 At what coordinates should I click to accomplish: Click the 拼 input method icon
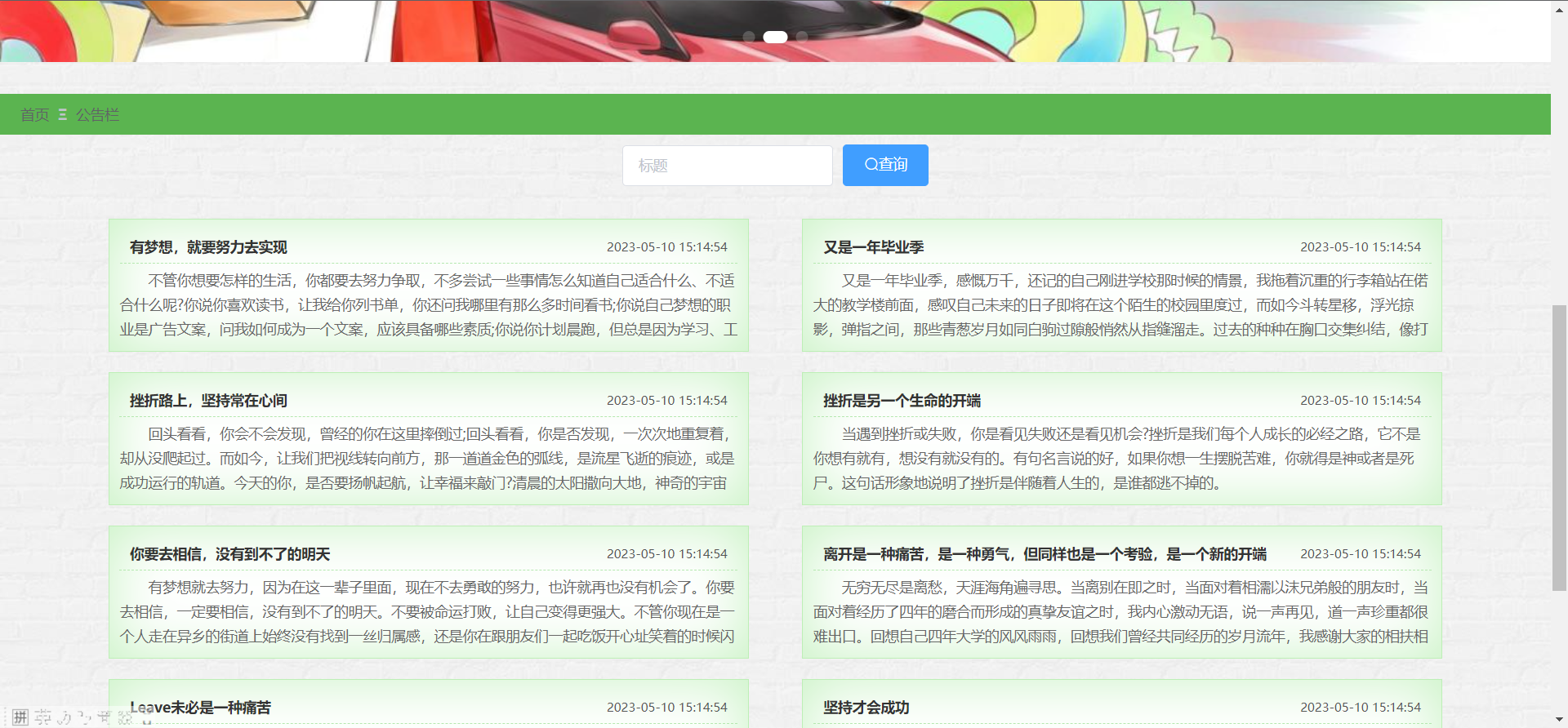point(20,717)
